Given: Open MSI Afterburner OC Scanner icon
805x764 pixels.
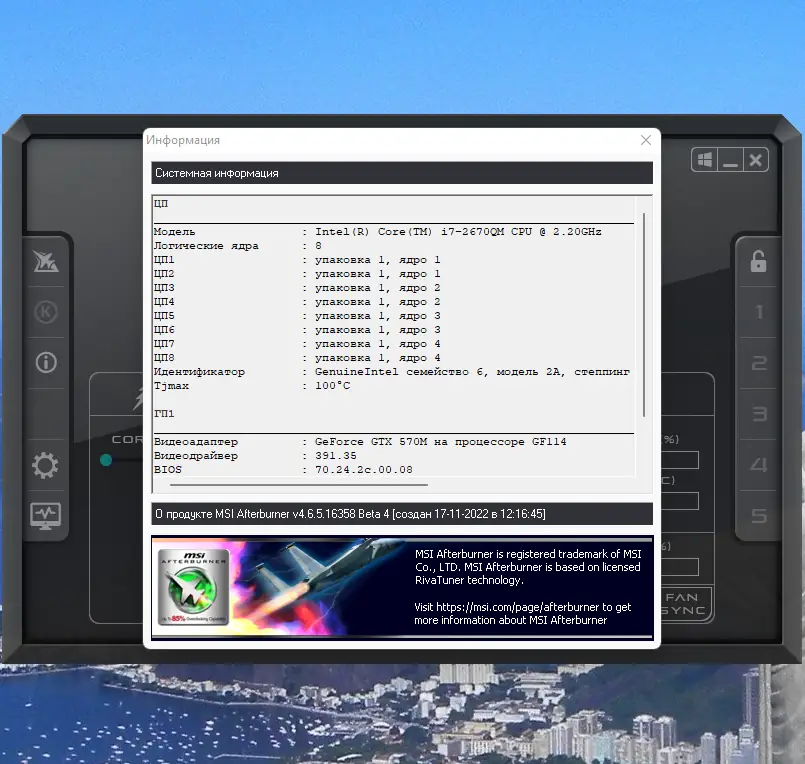Looking at the screenshot, I should tap(46, 261).
